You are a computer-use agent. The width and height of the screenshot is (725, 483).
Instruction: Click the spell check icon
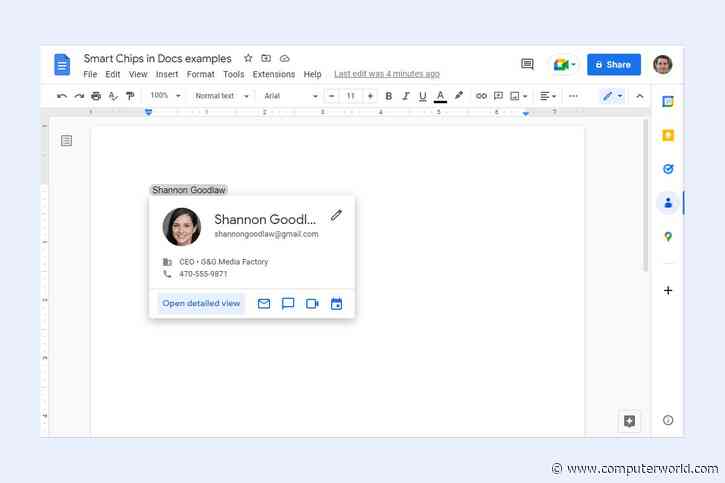(x=113, y=96)
